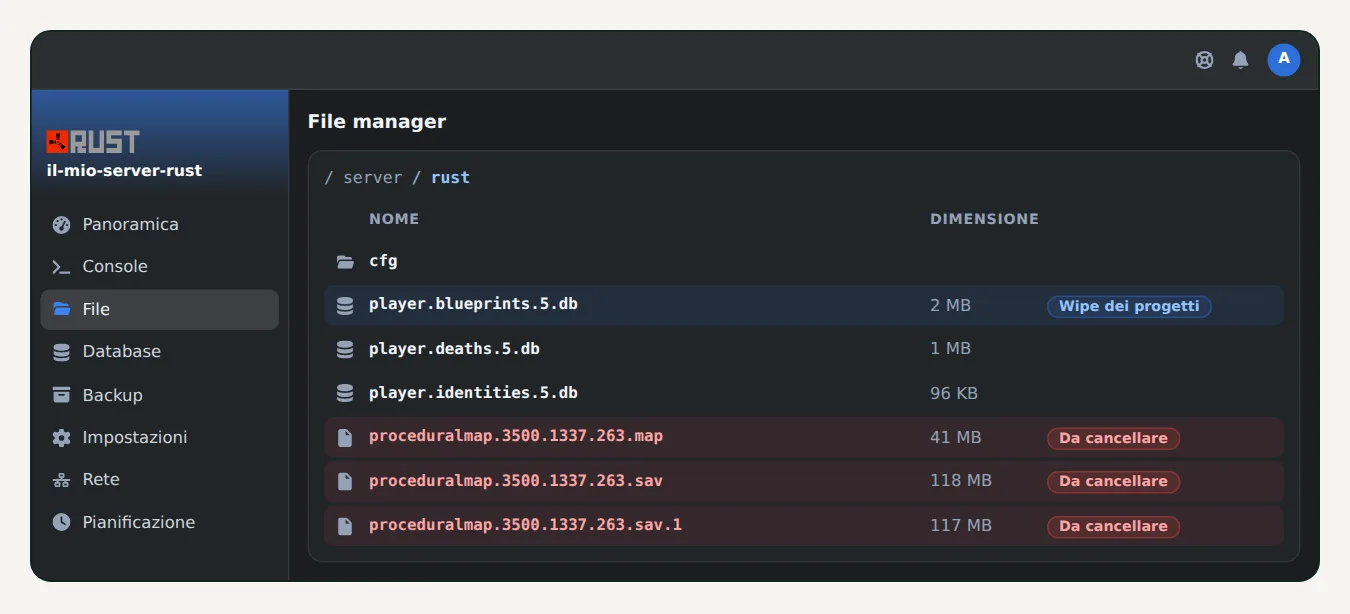
Task: Select player.blueprints.5.db file name
Action: point(473,304)
